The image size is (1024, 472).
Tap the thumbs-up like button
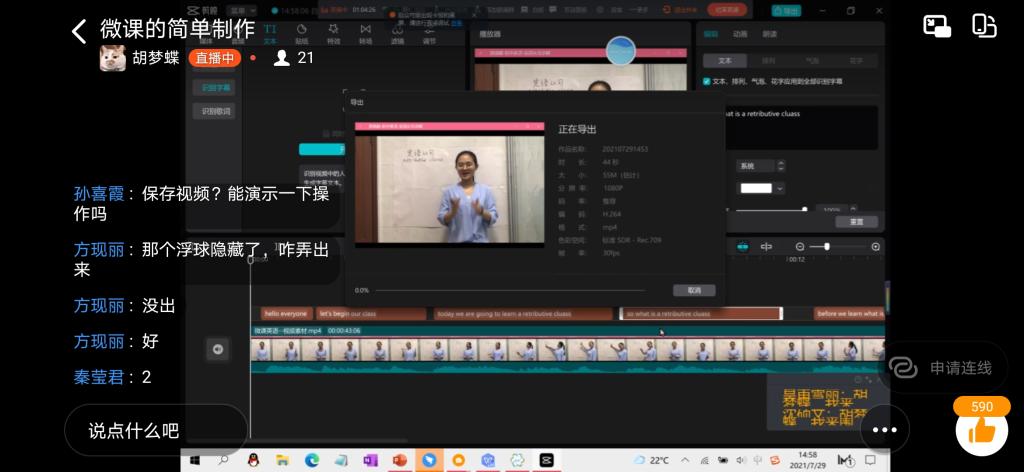981,431
